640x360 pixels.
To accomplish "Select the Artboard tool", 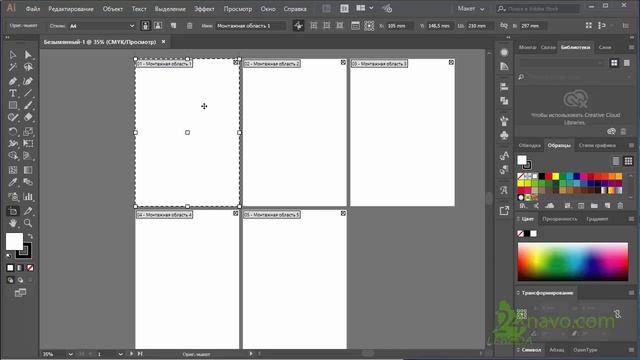I will pos(13,211).
